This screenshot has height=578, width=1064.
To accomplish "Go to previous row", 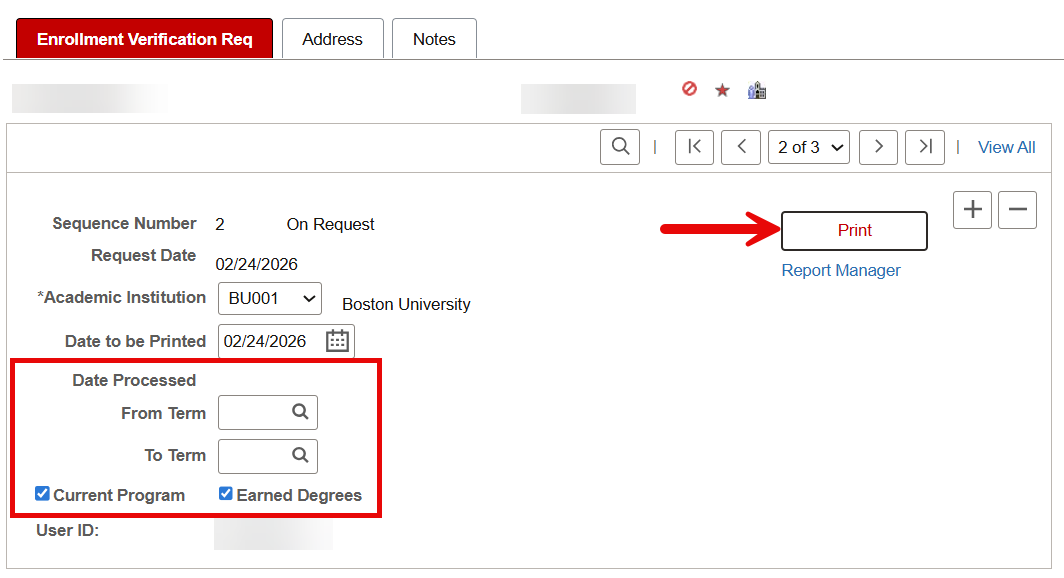I will [741, 147].
